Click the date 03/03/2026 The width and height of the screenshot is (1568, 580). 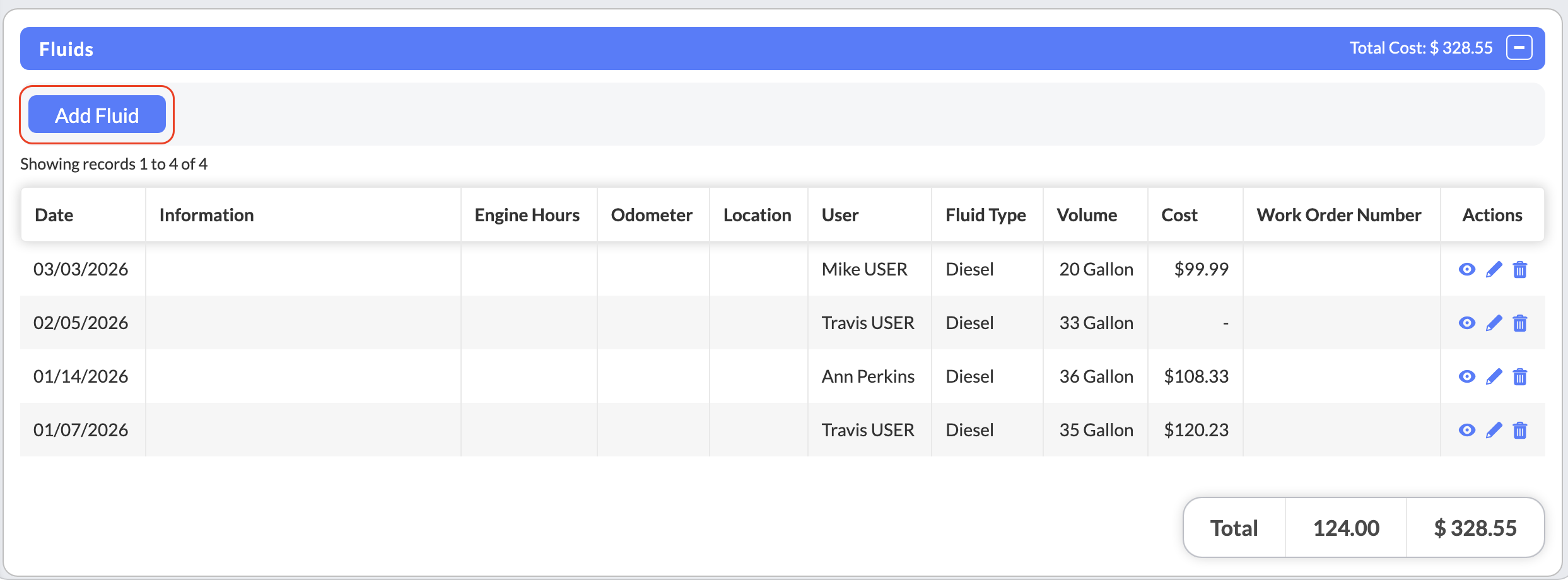point(81,269)
